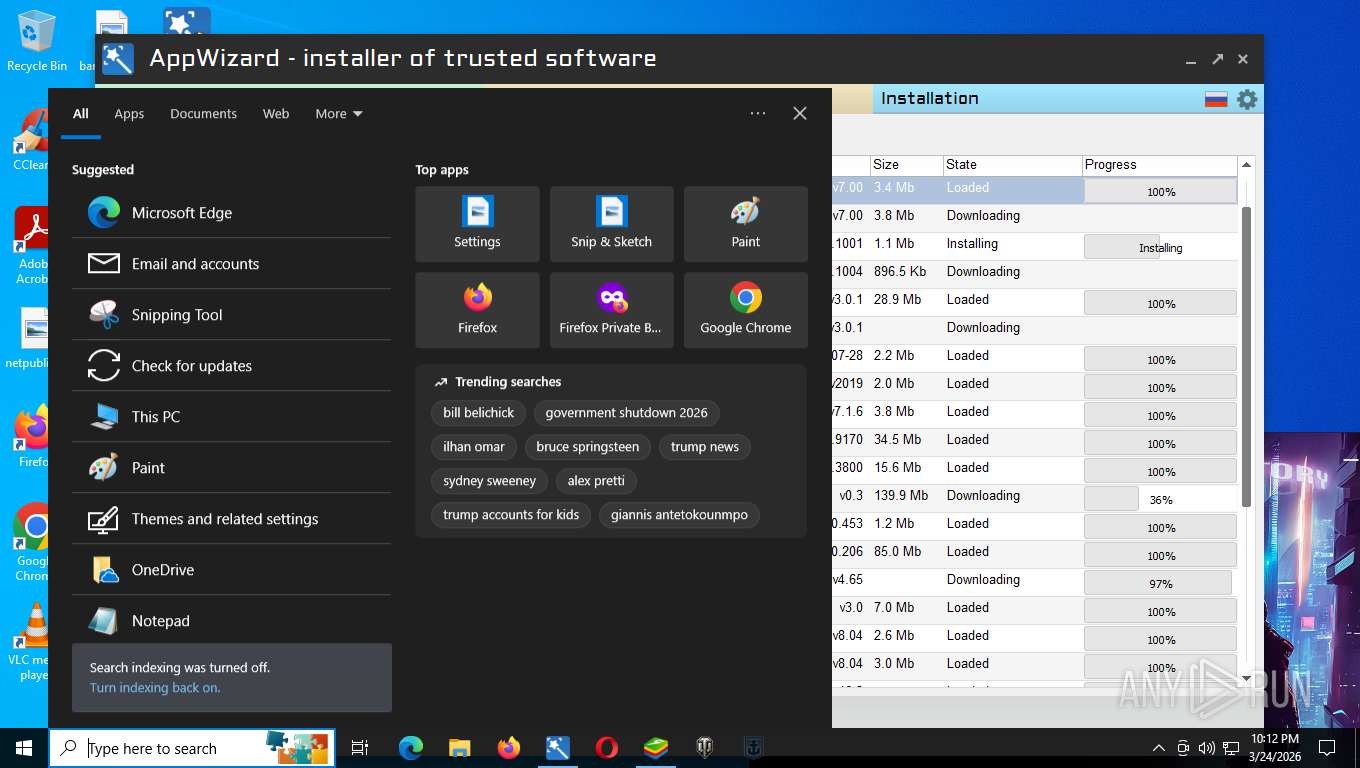Click the volume icon in tray
Viewport: 1360px width, 768px height.
1206,748
